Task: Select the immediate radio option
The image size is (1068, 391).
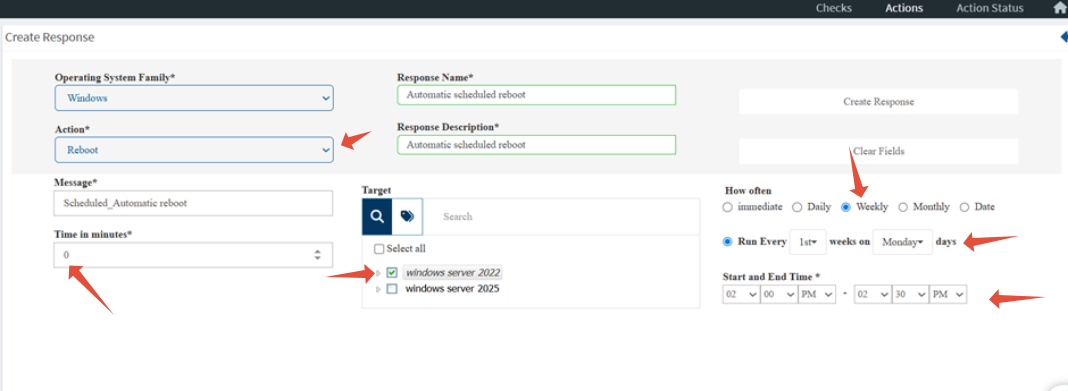Action: point(727,206)
